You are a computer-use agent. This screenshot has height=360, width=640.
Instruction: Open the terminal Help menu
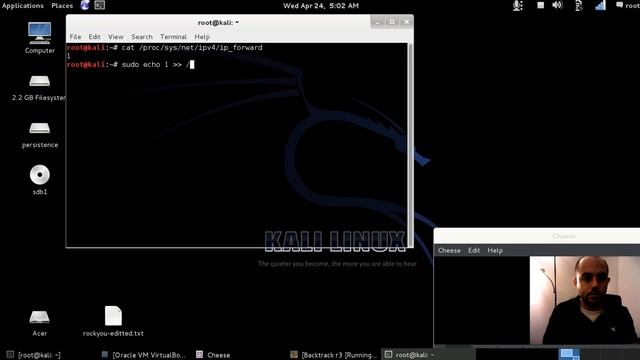click(x=202, y=37)
